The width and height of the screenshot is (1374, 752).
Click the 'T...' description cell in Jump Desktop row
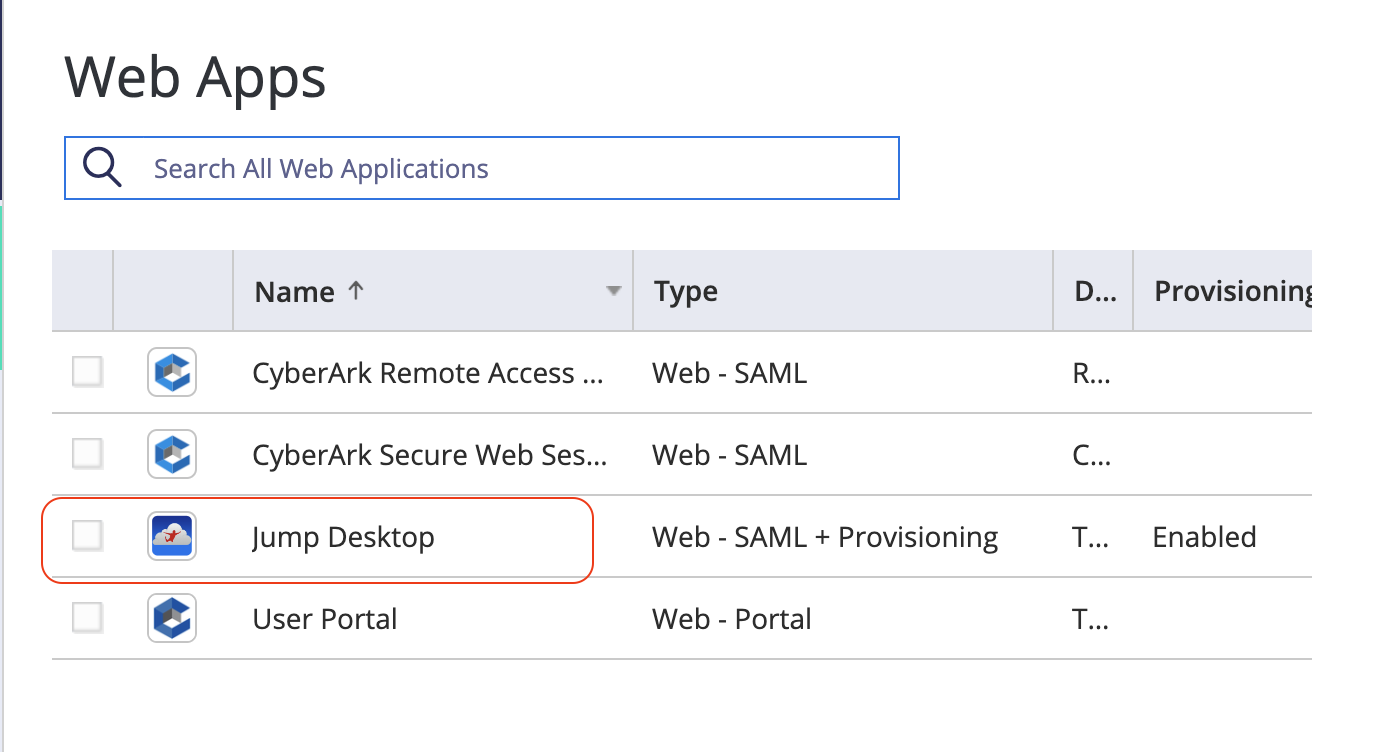click(x=1091, y=537)
